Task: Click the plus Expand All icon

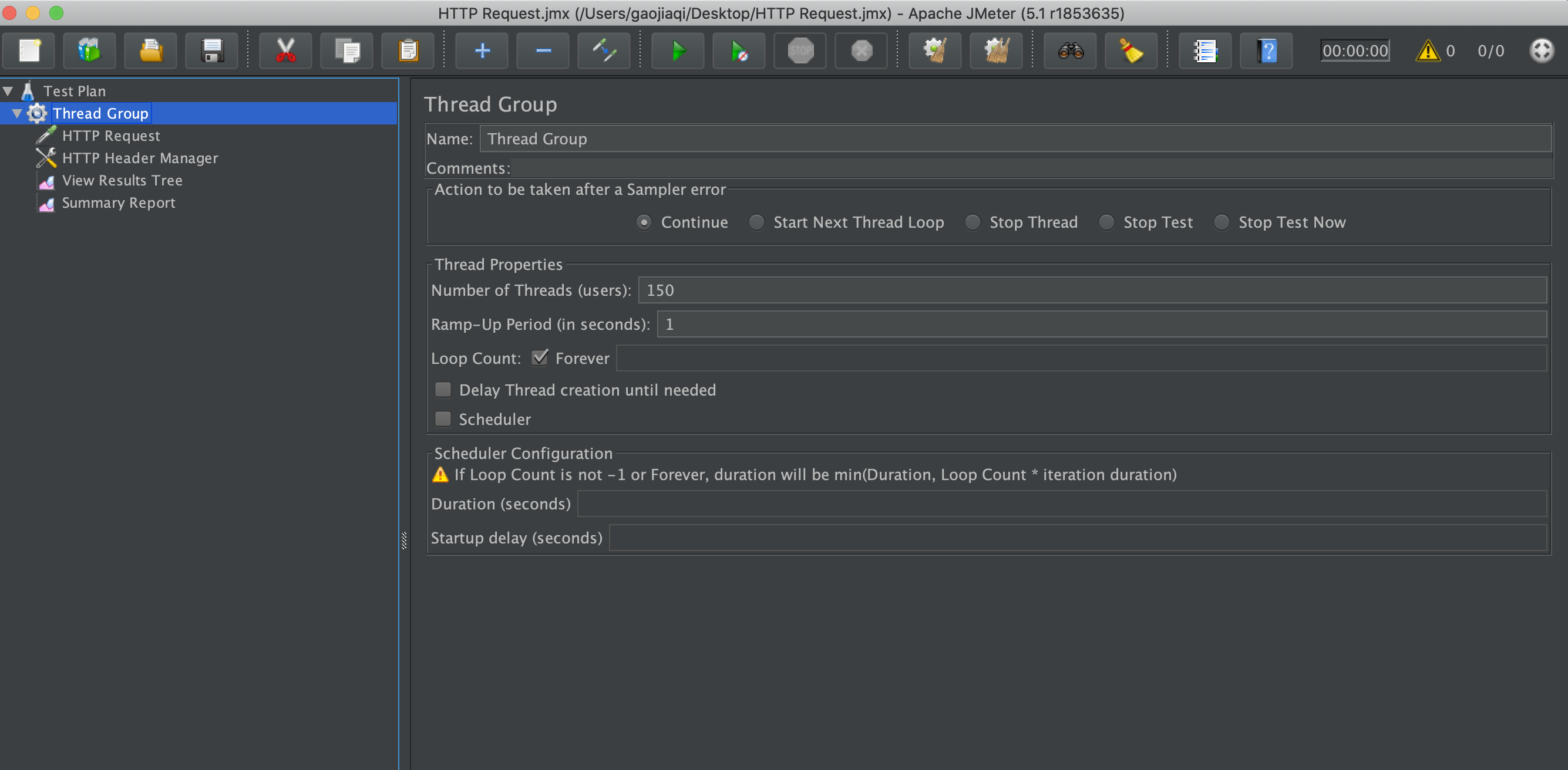Action: (482, 51)
